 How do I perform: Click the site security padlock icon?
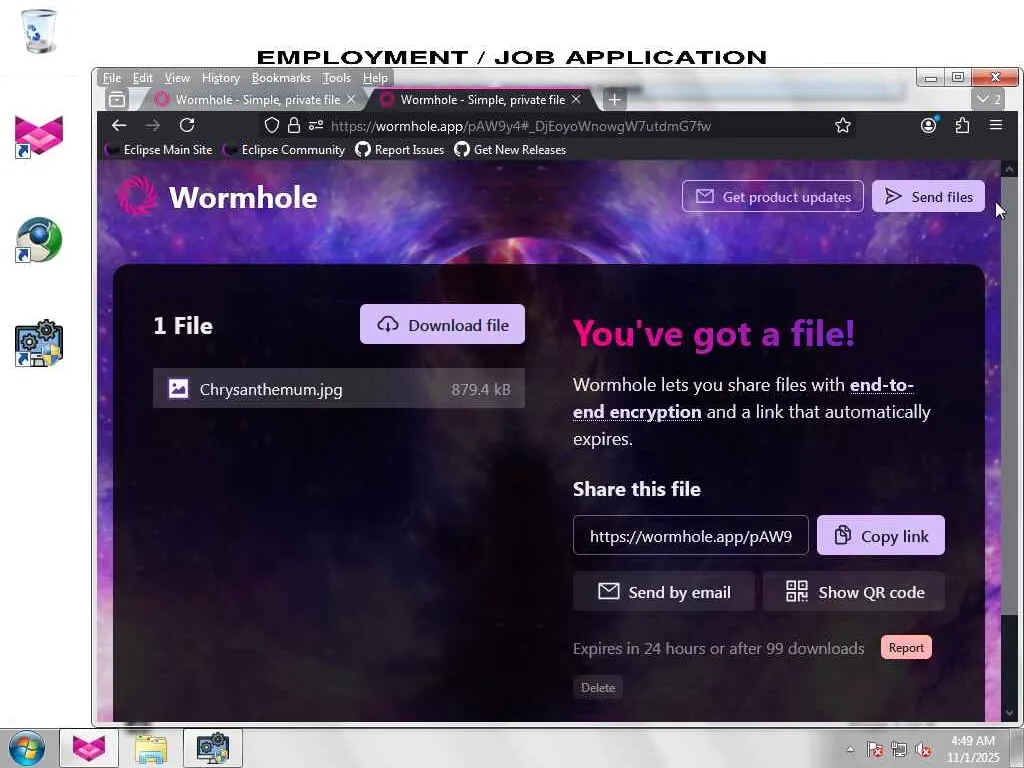(x=294, y=125)
